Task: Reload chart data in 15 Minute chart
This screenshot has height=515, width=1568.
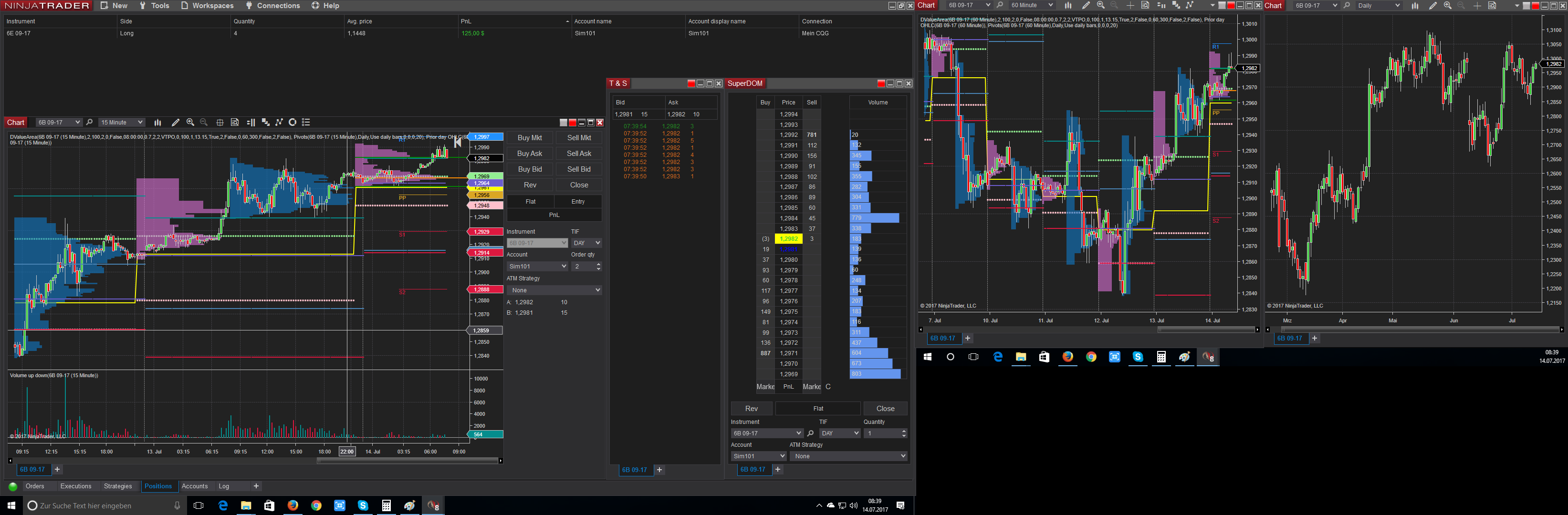Action: coord(292,122)
